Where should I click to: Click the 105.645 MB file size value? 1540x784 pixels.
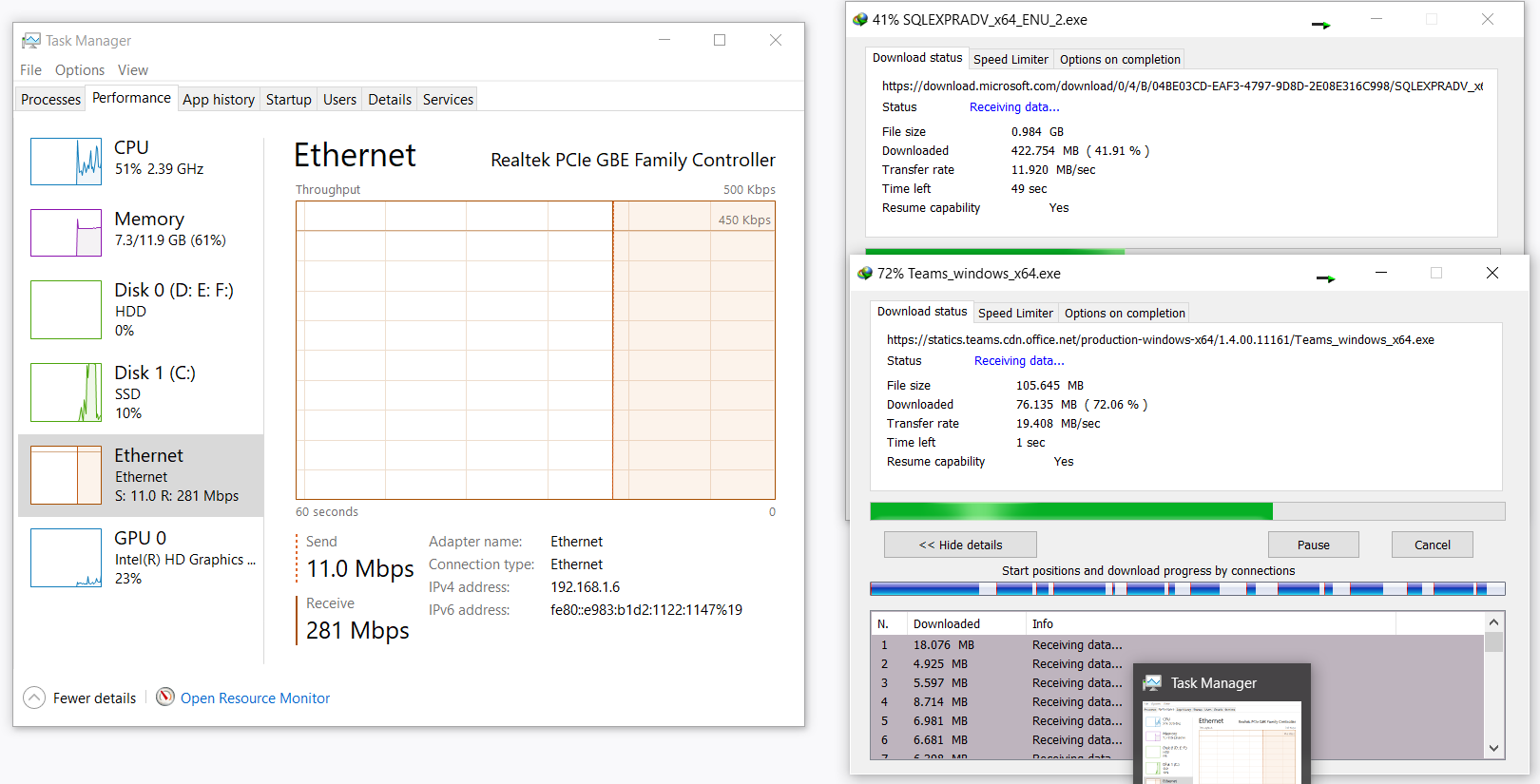coord(1049,386)
